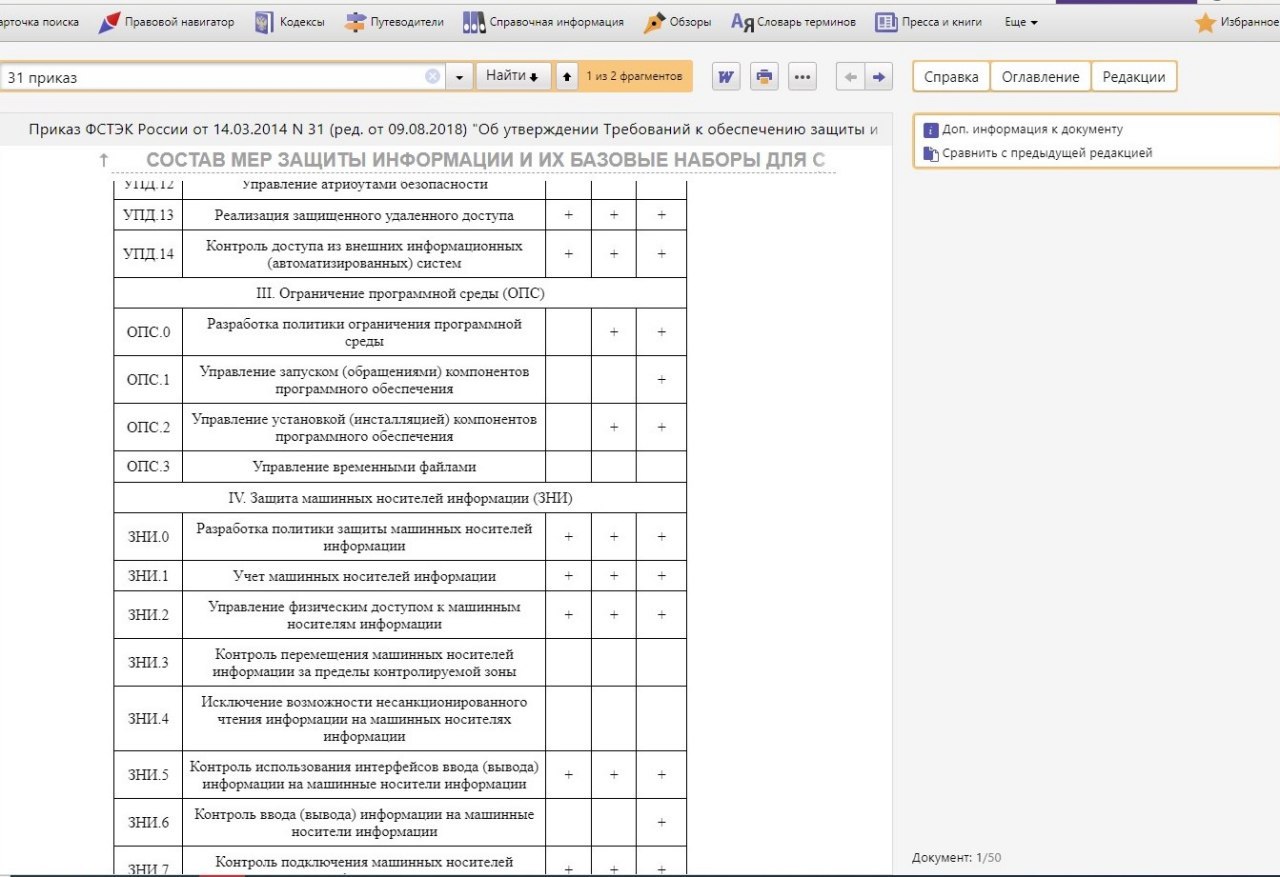The width and height of the screenshot is (1280, 877).
Task: Select table cell ОПС.3
Action: [x=148, y=467]
